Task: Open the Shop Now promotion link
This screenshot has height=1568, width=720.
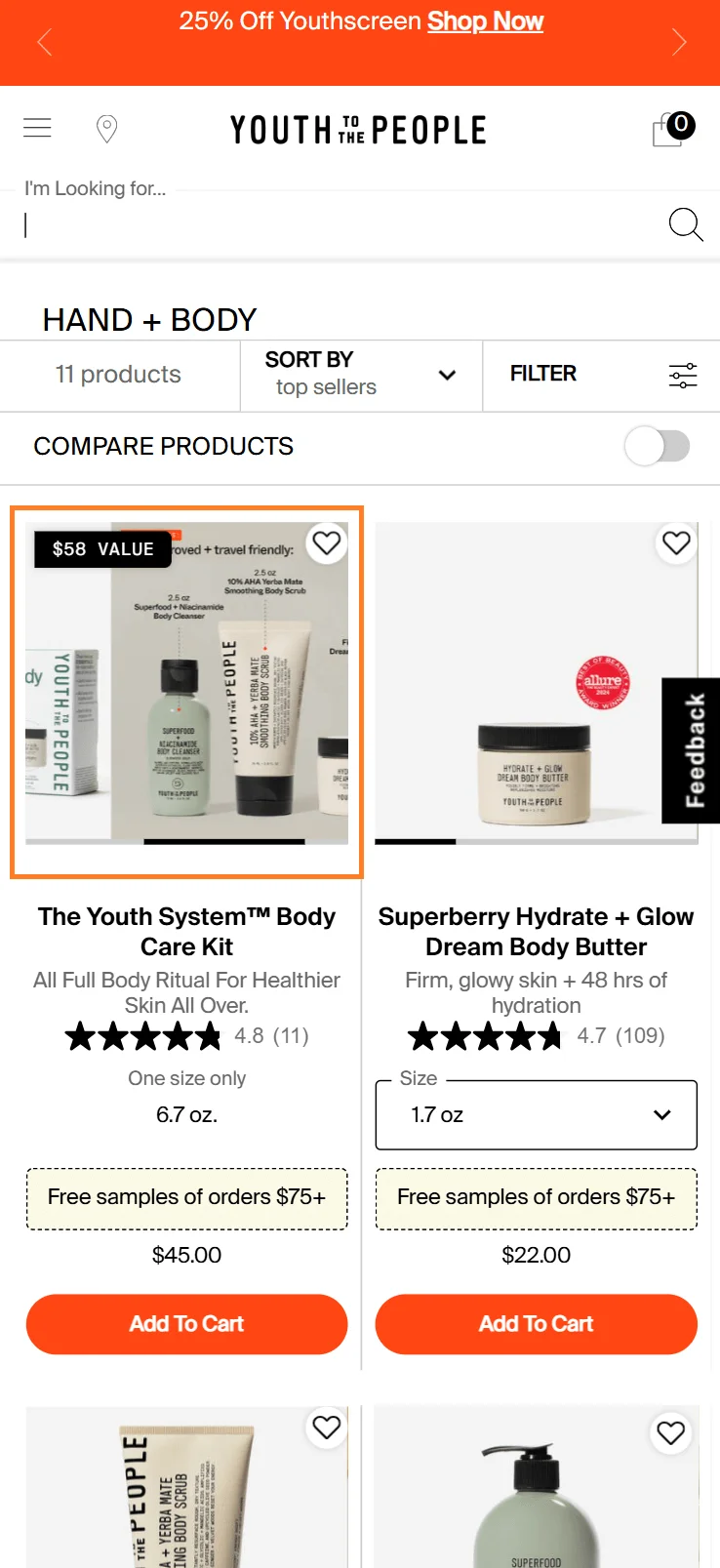Action: tap(485, 20)
